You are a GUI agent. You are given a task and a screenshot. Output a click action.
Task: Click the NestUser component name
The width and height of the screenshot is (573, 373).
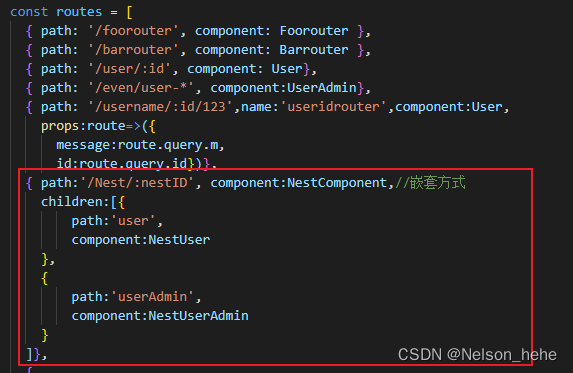(x=179, y=240)
